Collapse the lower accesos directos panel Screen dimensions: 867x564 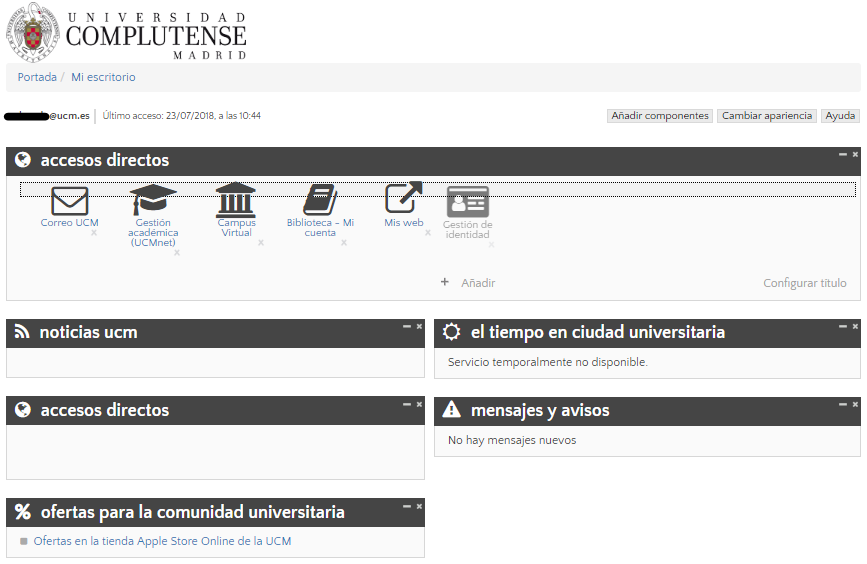(x=407, y=404)
